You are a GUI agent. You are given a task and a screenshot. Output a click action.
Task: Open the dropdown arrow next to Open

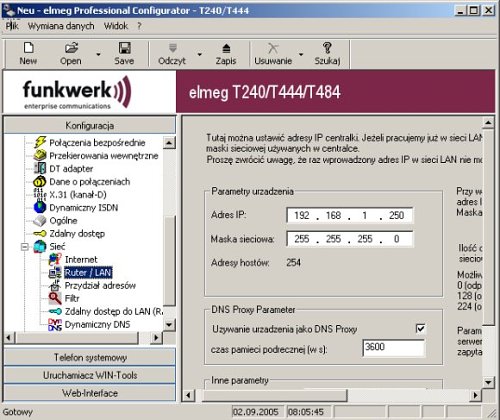point(98,54)
